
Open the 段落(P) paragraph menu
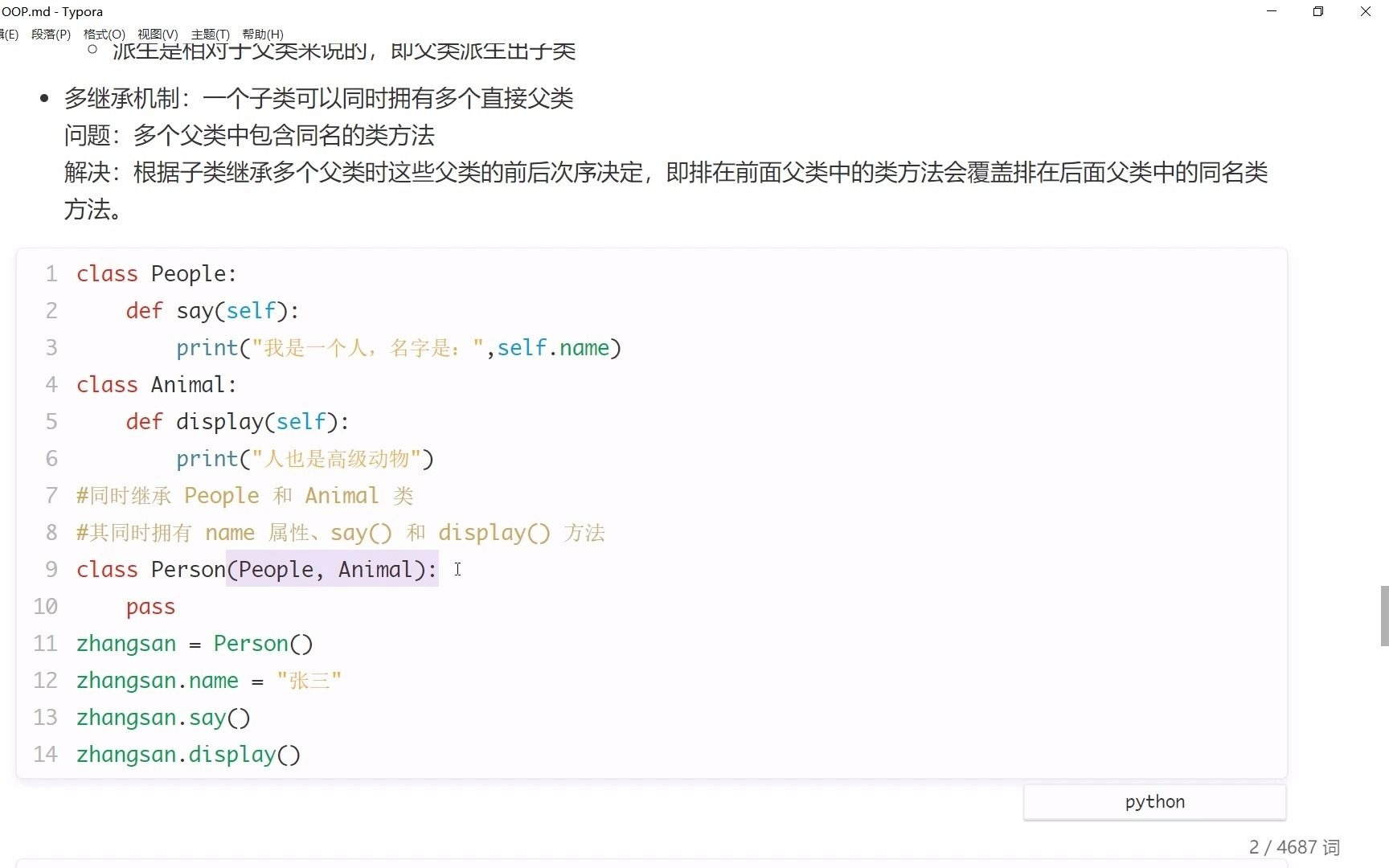click(x=51, y=35)
